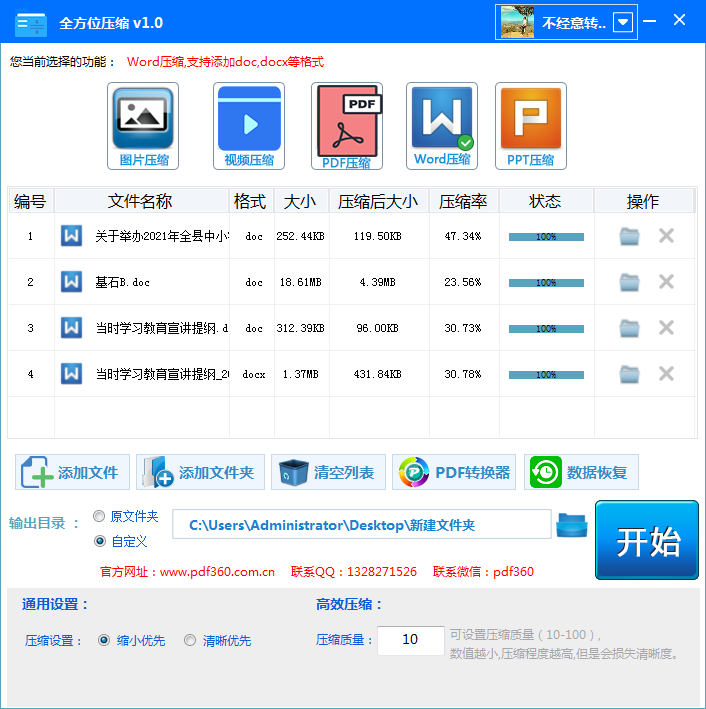Click the 431.84KB compressed size cell
The image size is (706, 709).
tap(378, 374)
